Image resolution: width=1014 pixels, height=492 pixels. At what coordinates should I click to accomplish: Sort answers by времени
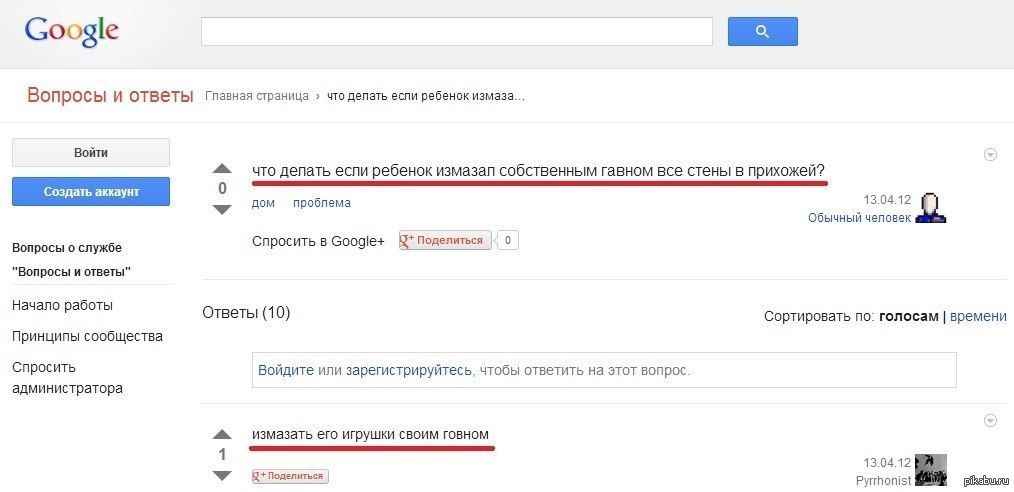click(x=978, y=316)
